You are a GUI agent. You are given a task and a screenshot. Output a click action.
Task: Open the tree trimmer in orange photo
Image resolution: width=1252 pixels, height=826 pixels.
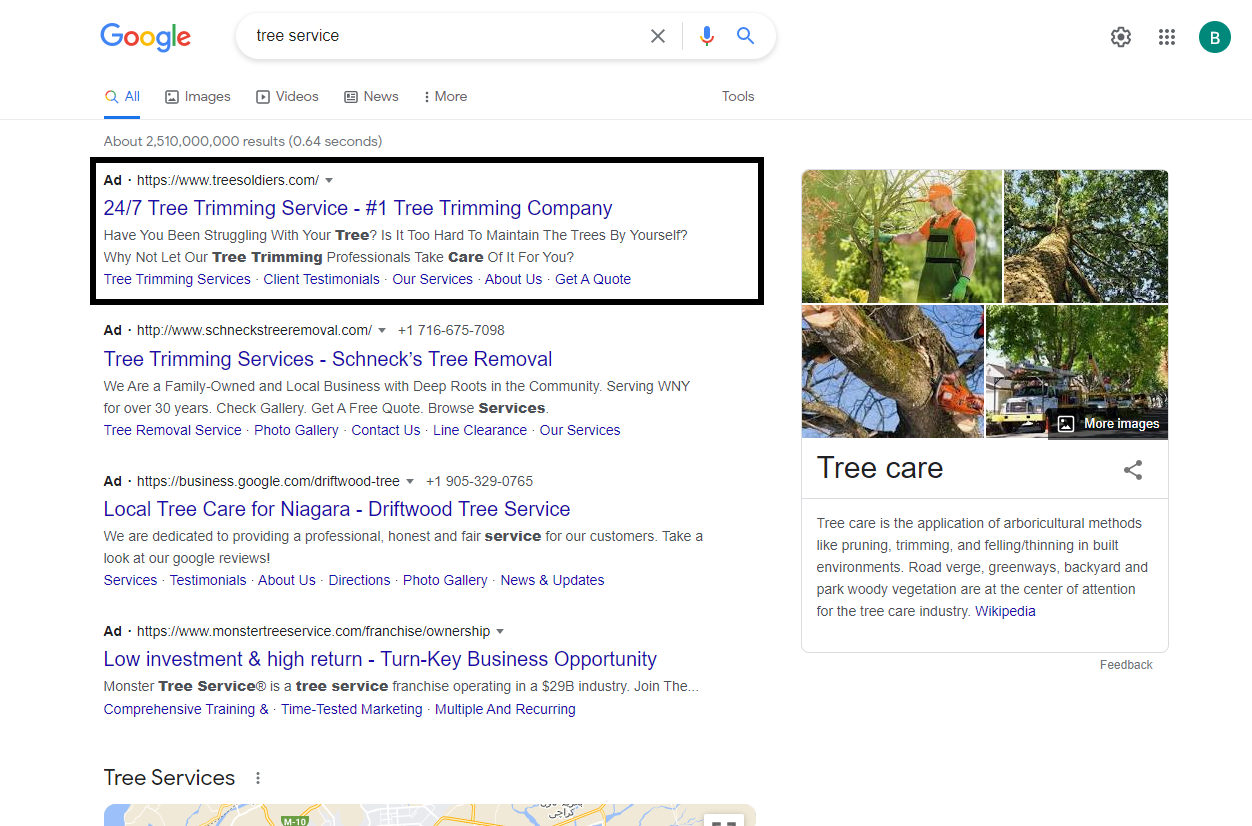coord(902,236)
